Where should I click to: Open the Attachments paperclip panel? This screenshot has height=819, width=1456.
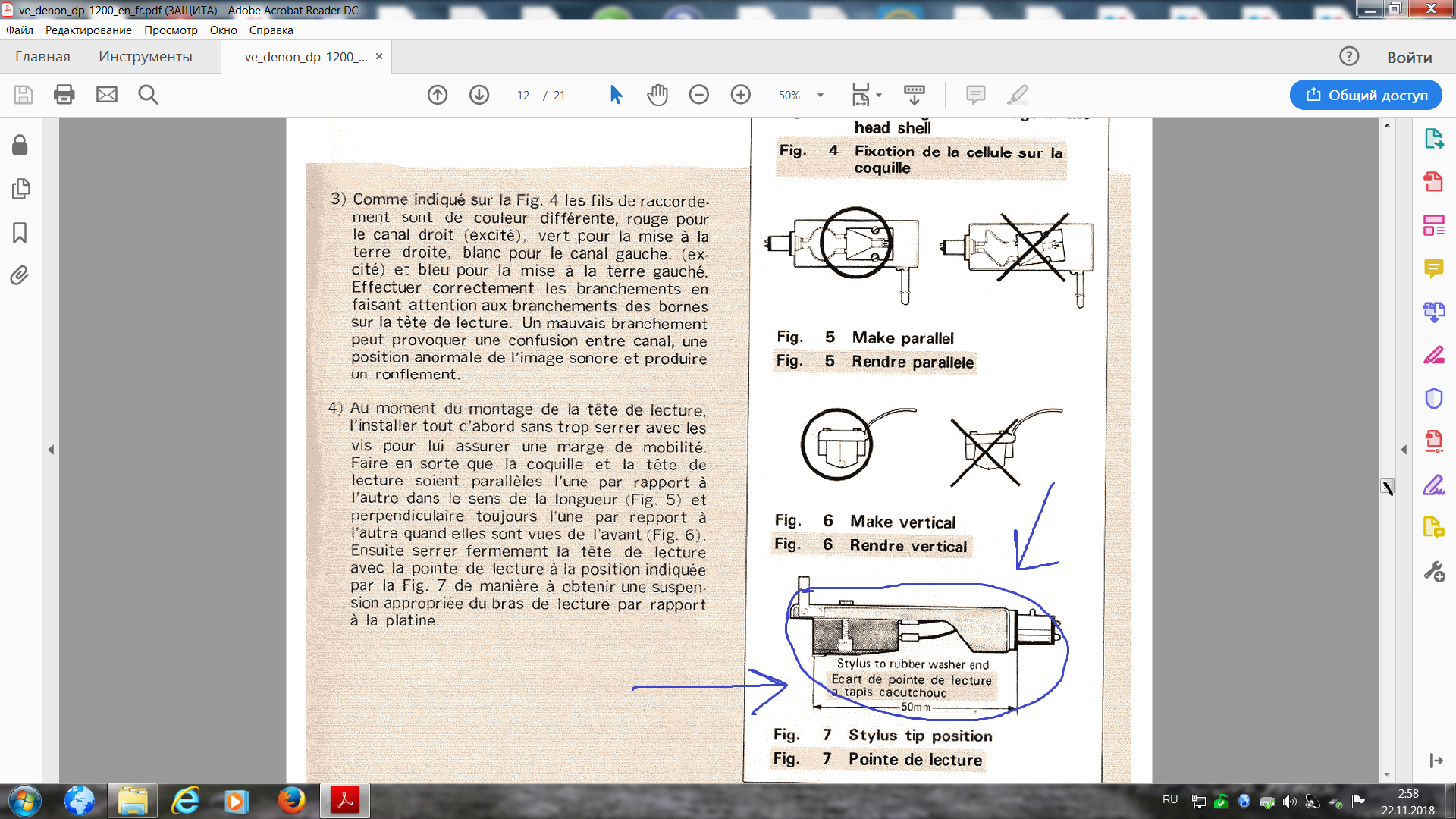point(20,275)
